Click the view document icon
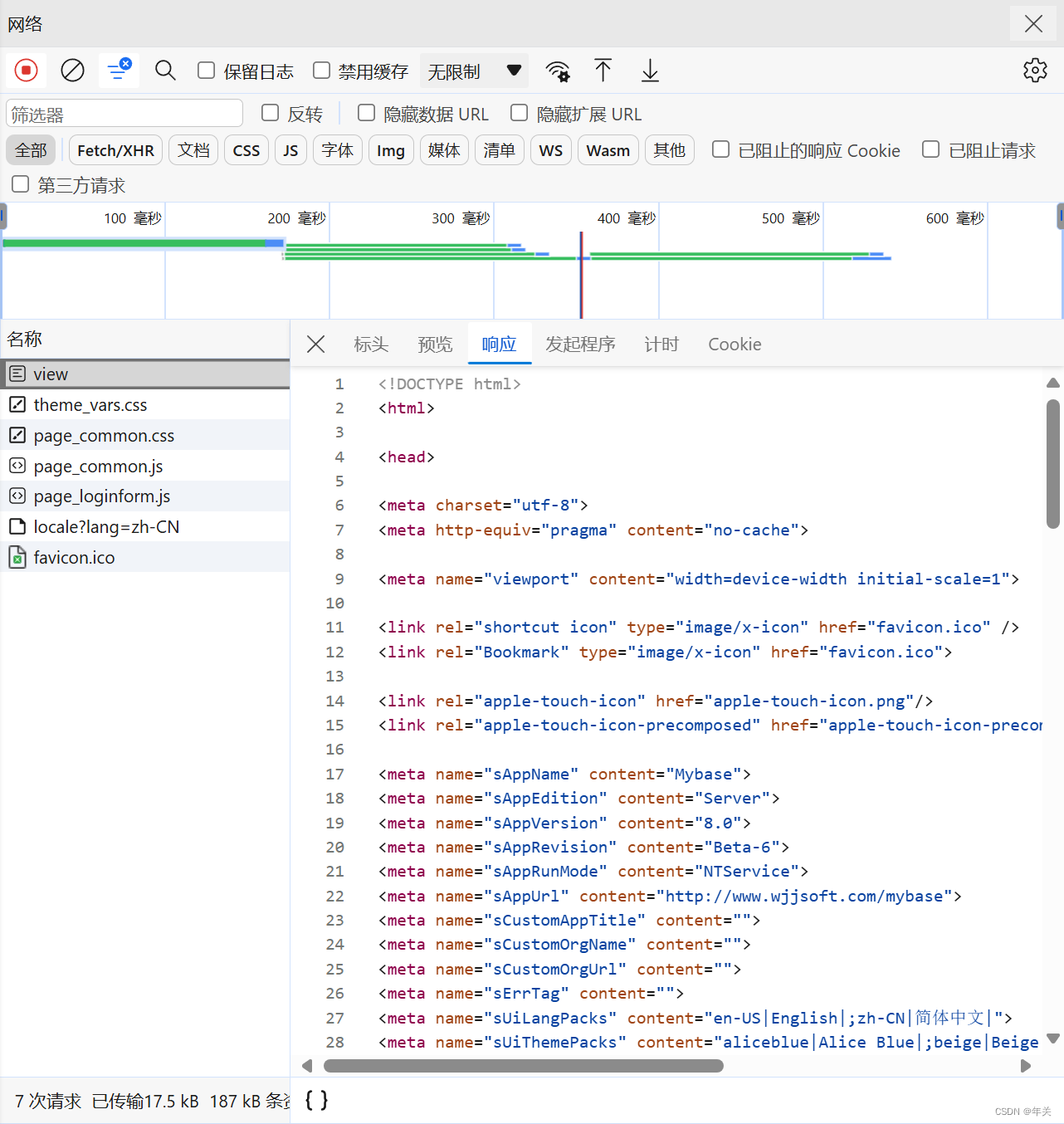1064x1124 pixels. pyautogui.click(x=17, y=374)
